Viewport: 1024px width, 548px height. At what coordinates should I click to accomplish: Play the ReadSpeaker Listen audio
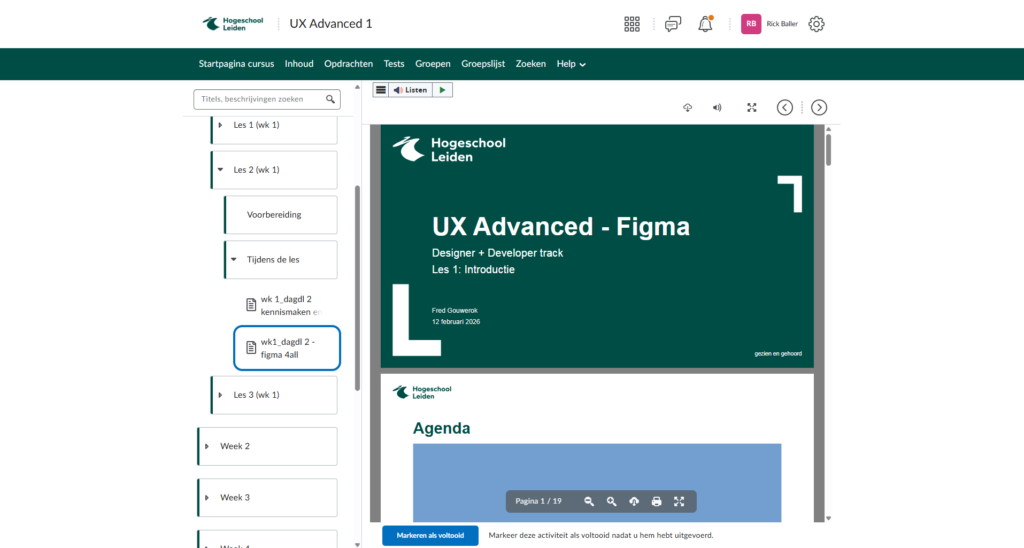[442, 90]
